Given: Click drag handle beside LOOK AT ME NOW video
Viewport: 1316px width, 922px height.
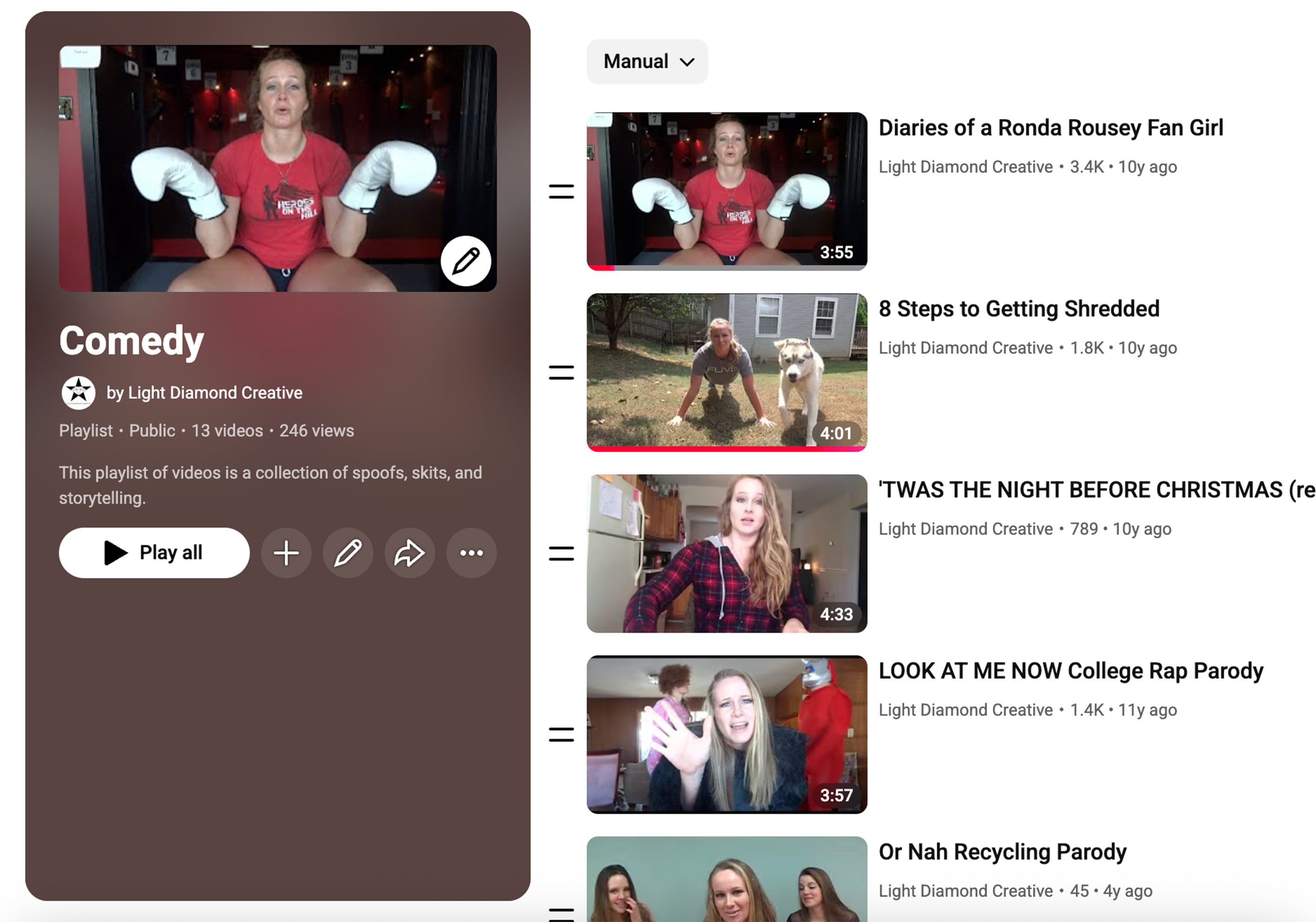Looking at the screenshot, I should 561,735.
